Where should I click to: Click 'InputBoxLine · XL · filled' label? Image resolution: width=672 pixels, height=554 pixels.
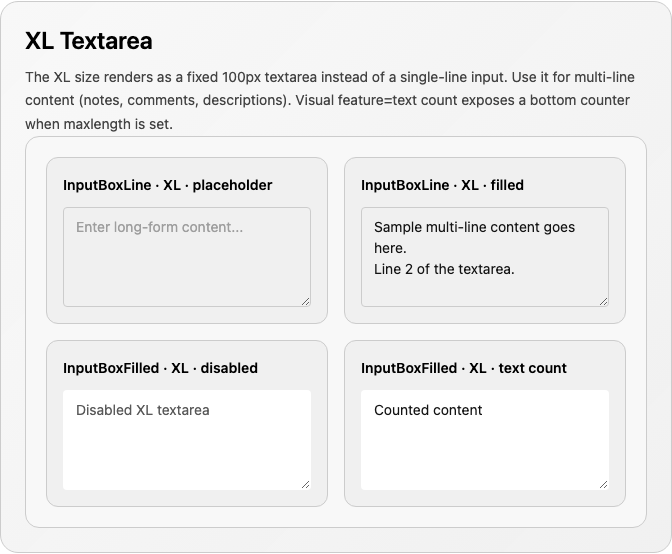pyautogui.click(x=442, y=185)
